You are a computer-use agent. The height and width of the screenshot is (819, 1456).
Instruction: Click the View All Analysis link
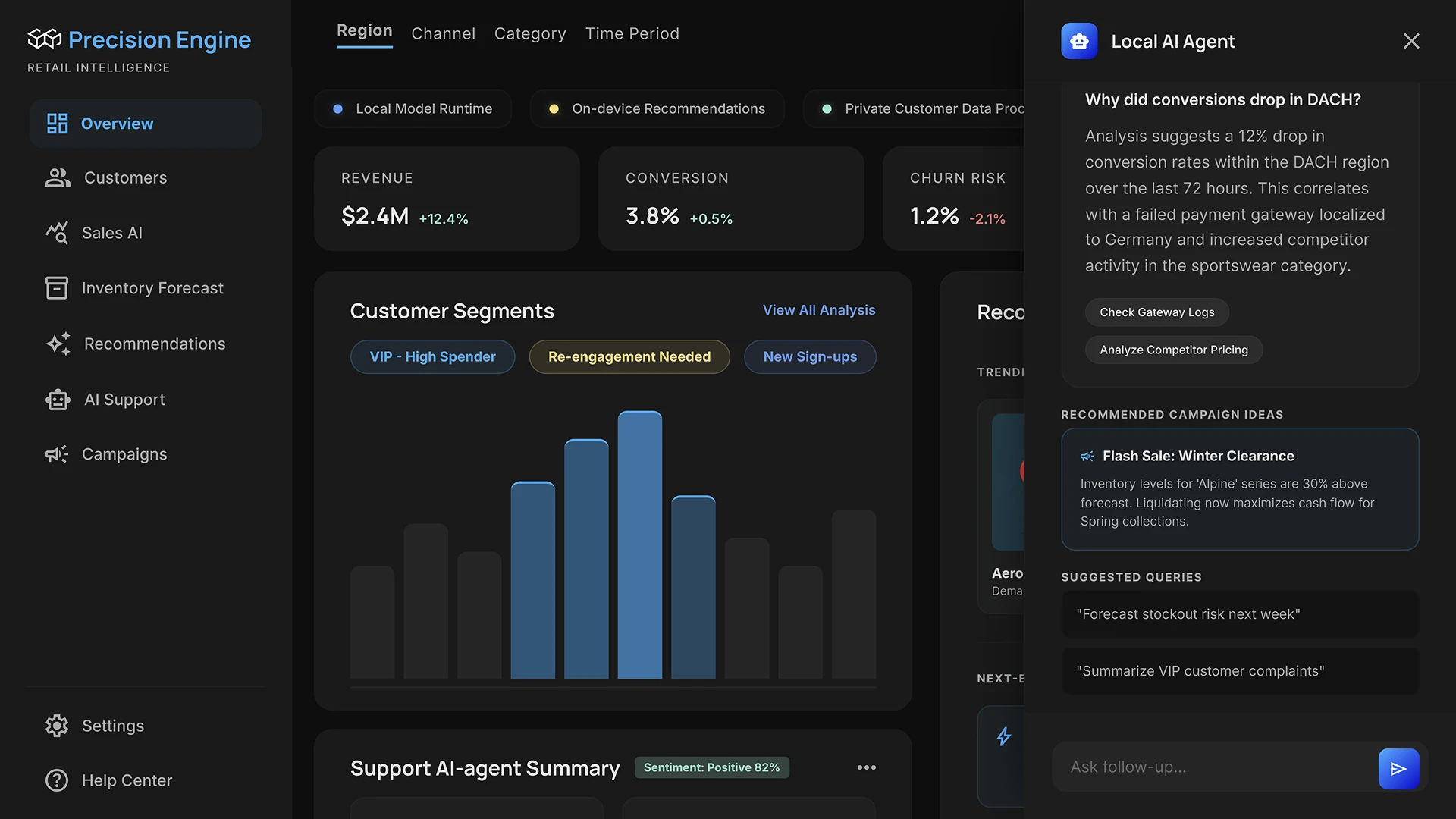point(818,310)
